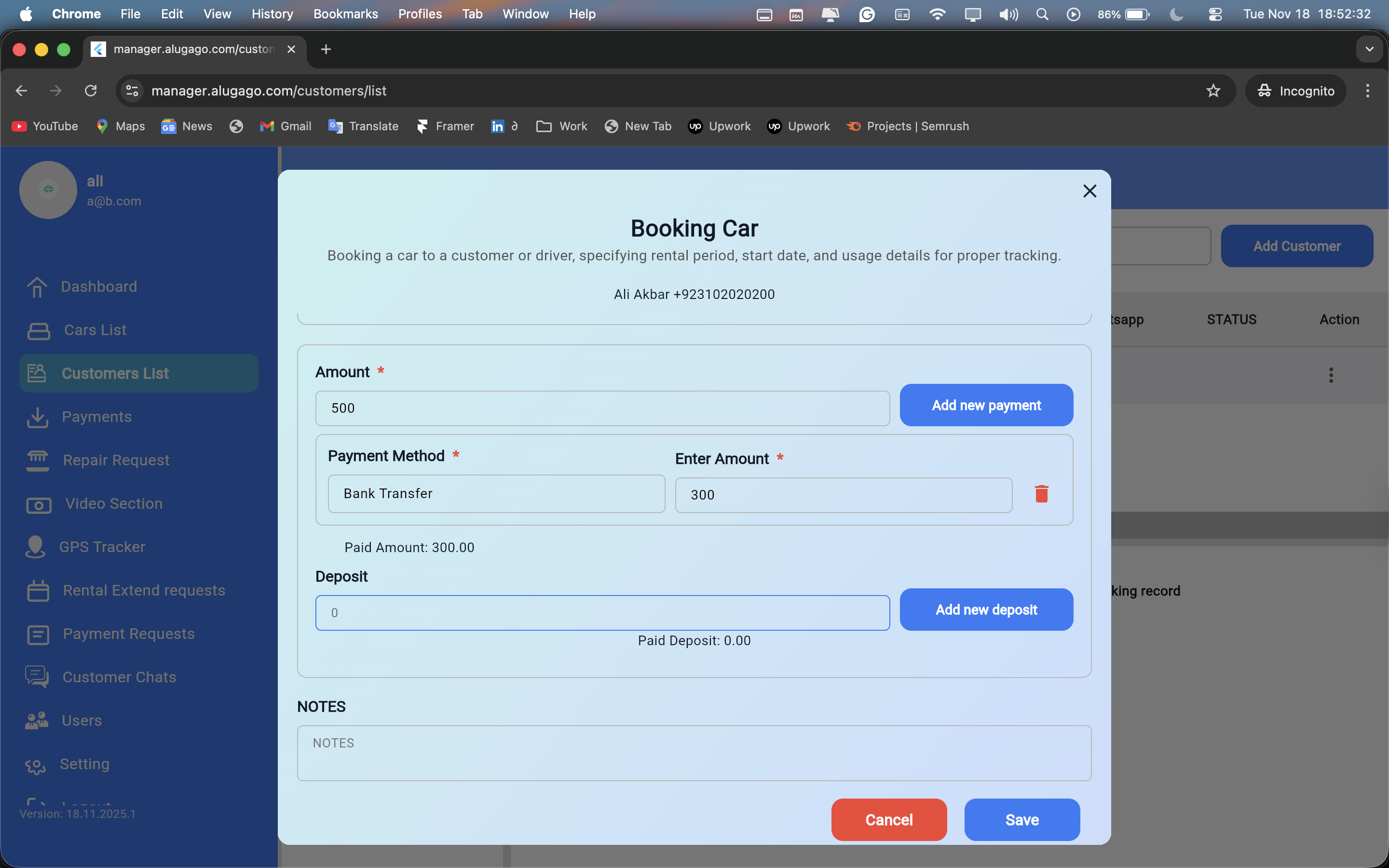Image resolution: width=1389 pixels, height=868 pixels.
Task: Click the Add new deposit button
Action: 985,610
